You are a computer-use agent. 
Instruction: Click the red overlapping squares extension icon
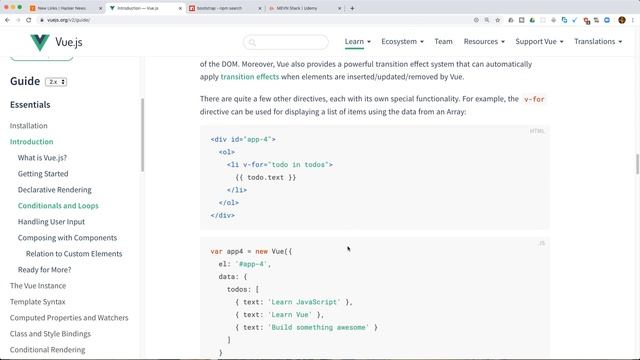587,20
